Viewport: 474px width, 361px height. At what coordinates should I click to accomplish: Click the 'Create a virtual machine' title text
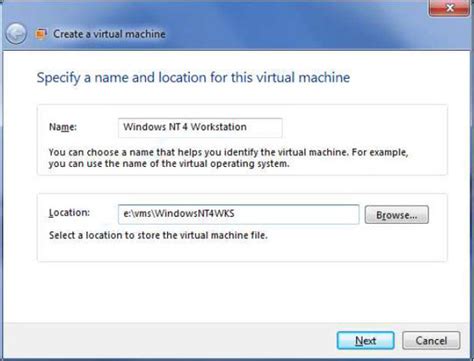coord(109,34)
